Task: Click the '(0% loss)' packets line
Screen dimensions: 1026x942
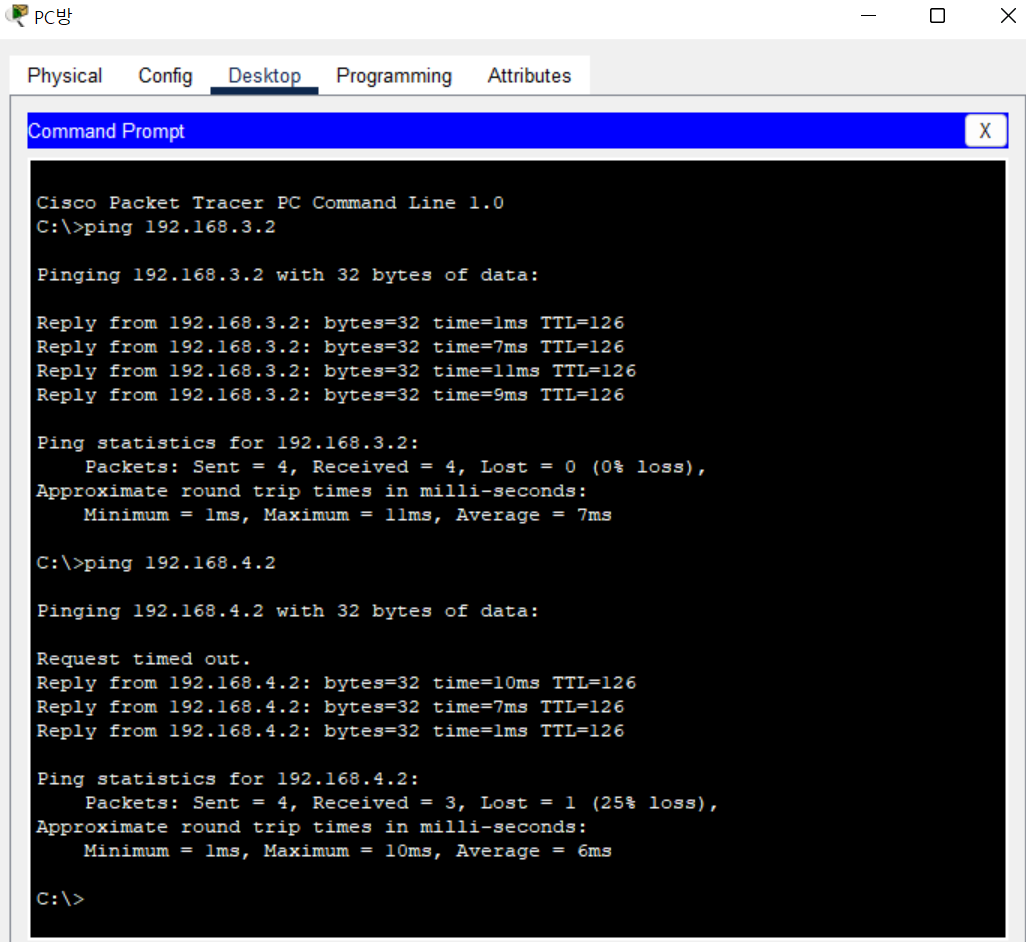Action: pyautogui.click(x=395, y=467)
